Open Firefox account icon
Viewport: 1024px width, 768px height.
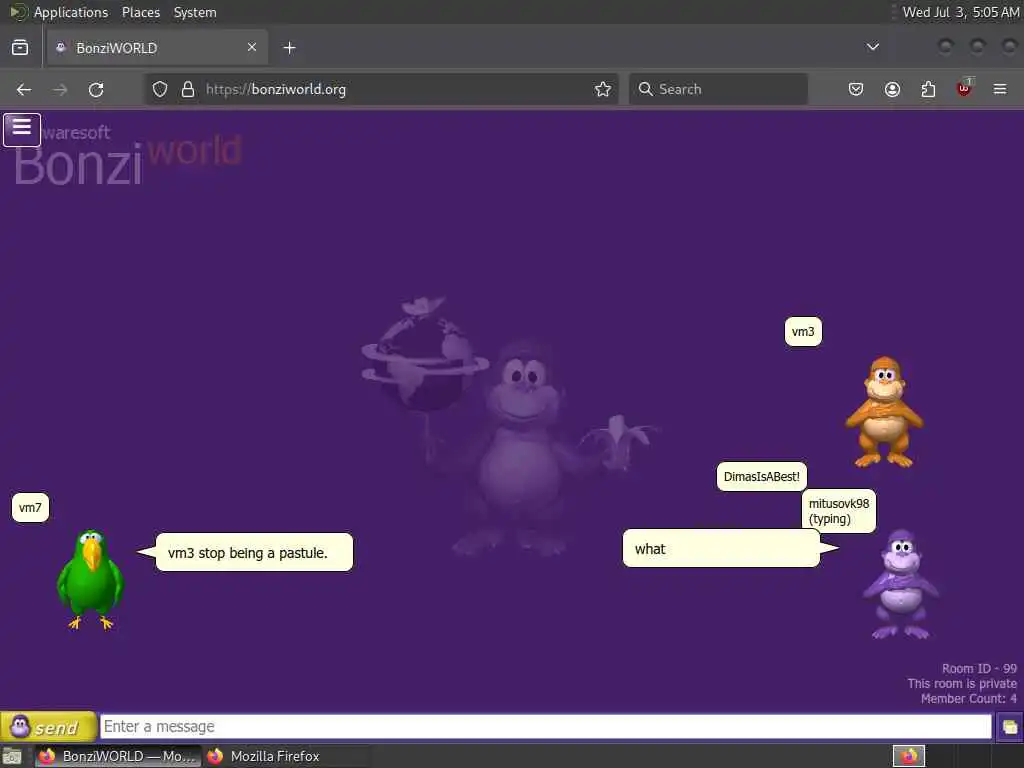click(892, 89)
